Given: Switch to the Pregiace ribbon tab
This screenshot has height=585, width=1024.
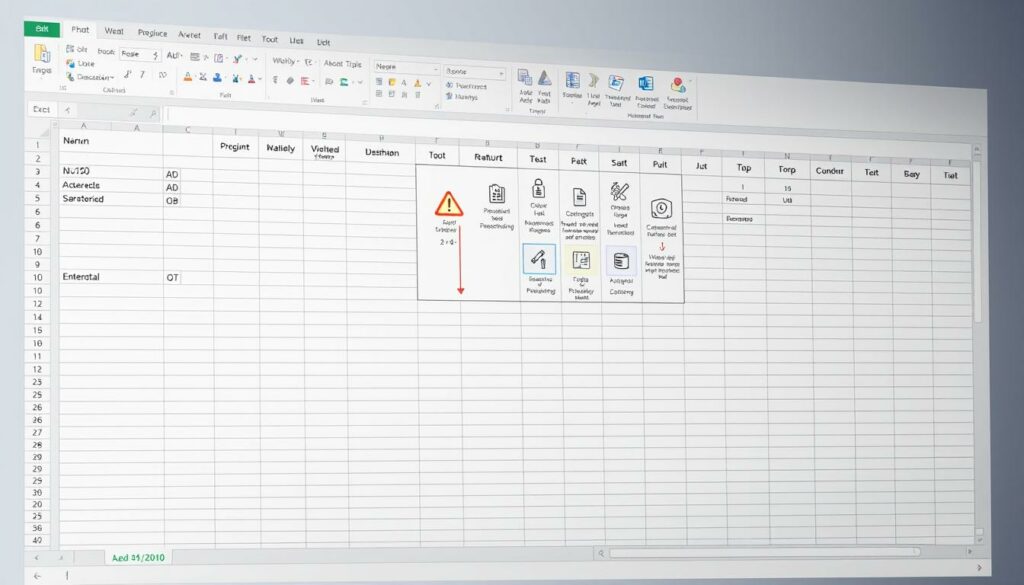Looking at the screenshot, I should tap(152, 33).
